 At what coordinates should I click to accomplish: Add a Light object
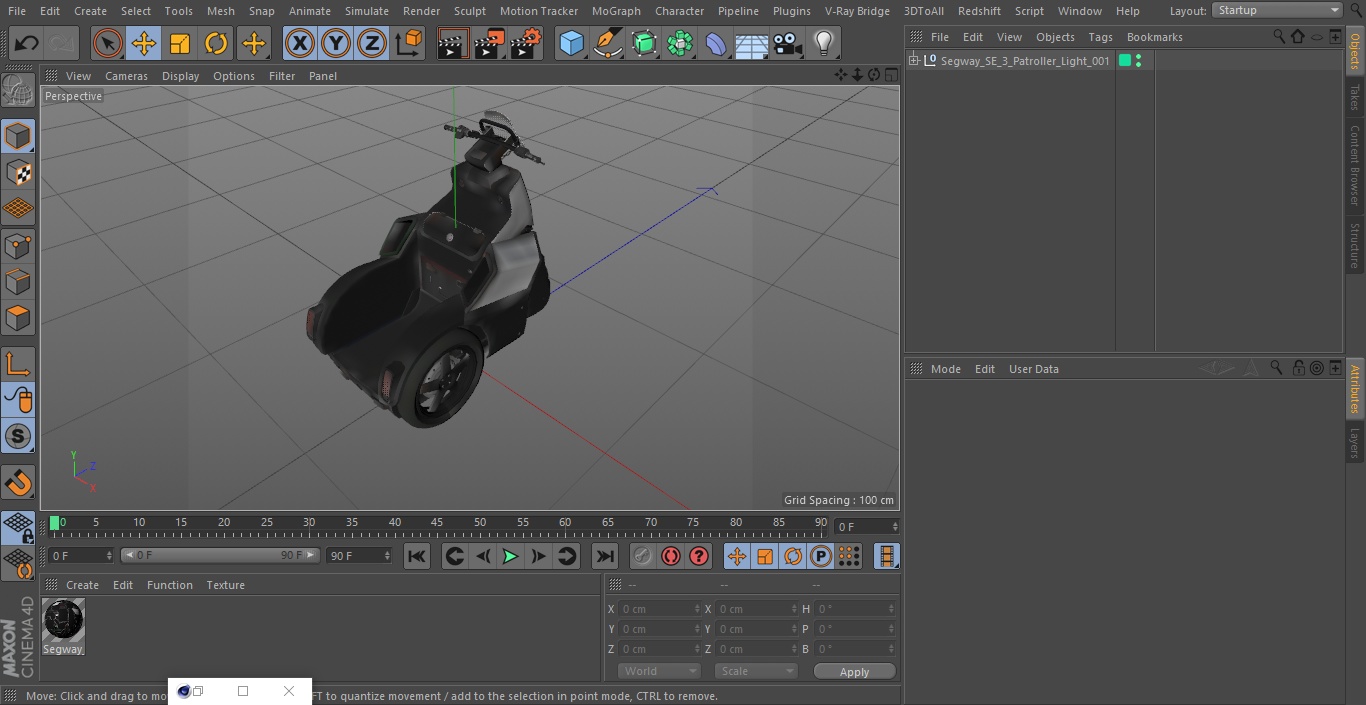pos(824,43)
